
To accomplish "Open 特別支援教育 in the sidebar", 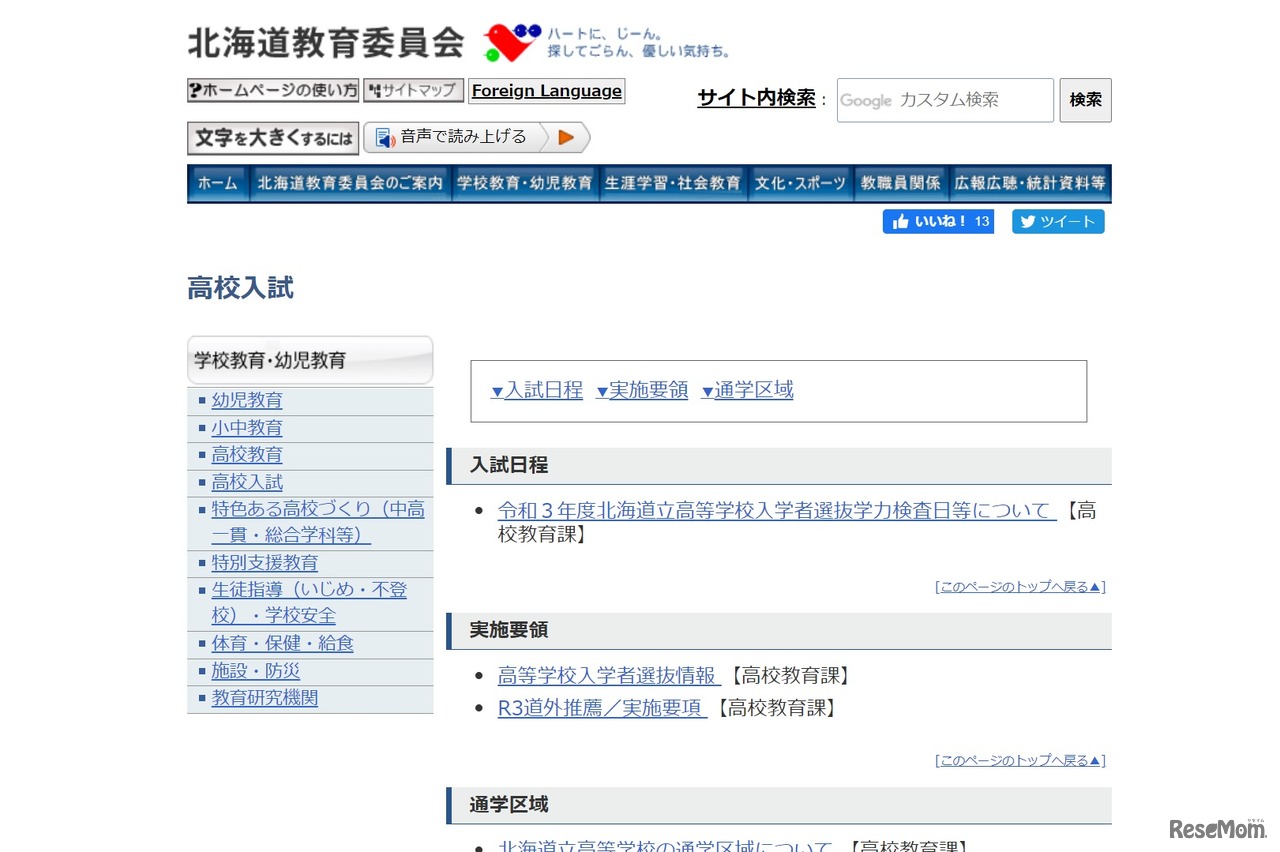I will (265, 563).
